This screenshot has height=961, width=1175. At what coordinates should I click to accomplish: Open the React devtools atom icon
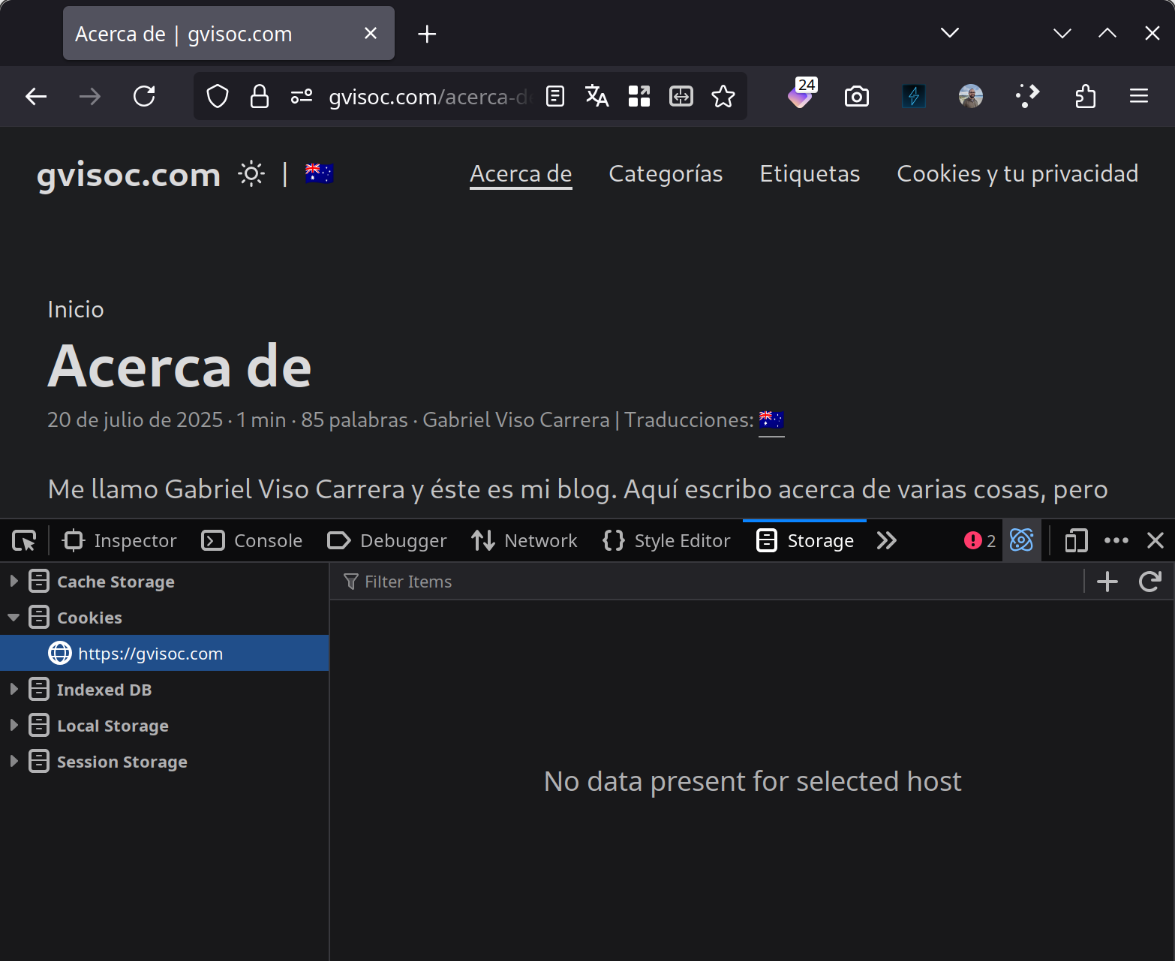coord(1021,540)
